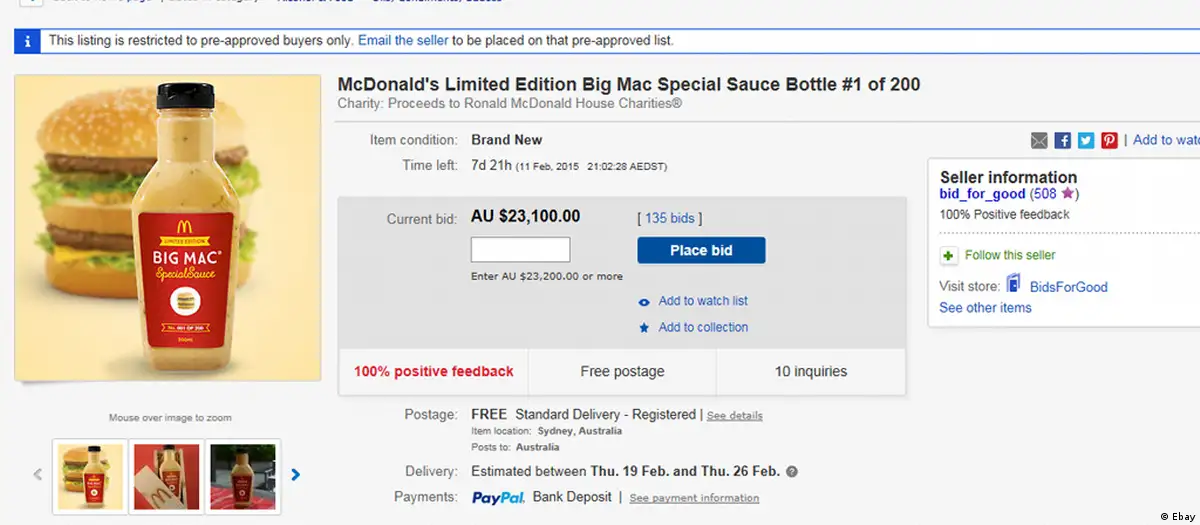Pin the listing on Pinterest
The width and height of the screenshot is (1200, 525).
tap(1109, 141)
